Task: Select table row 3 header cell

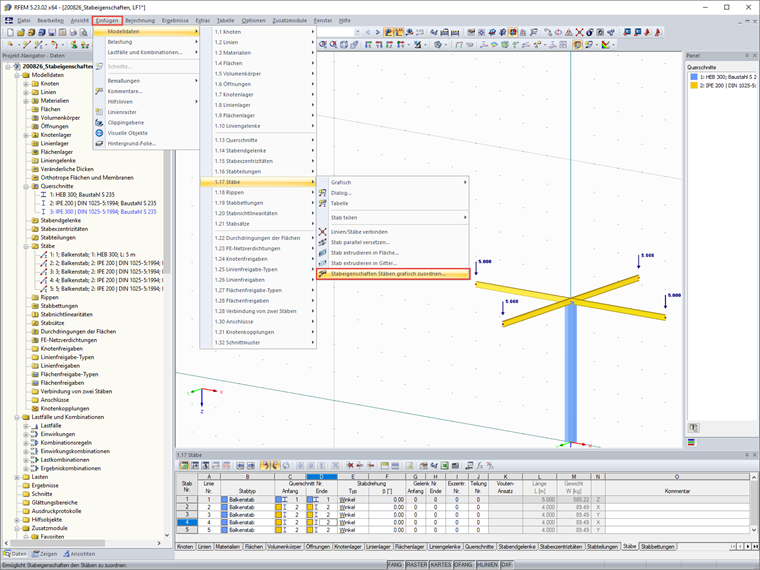Action: click(x=186, y=514)
